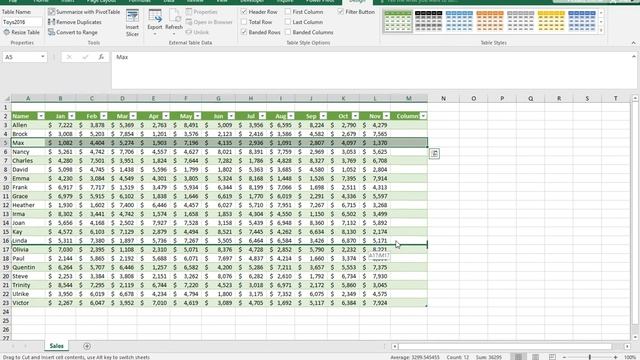Viewport: 640px width, 360px height.
Task: Click the Table Name input field
Action: click(22, 22)
